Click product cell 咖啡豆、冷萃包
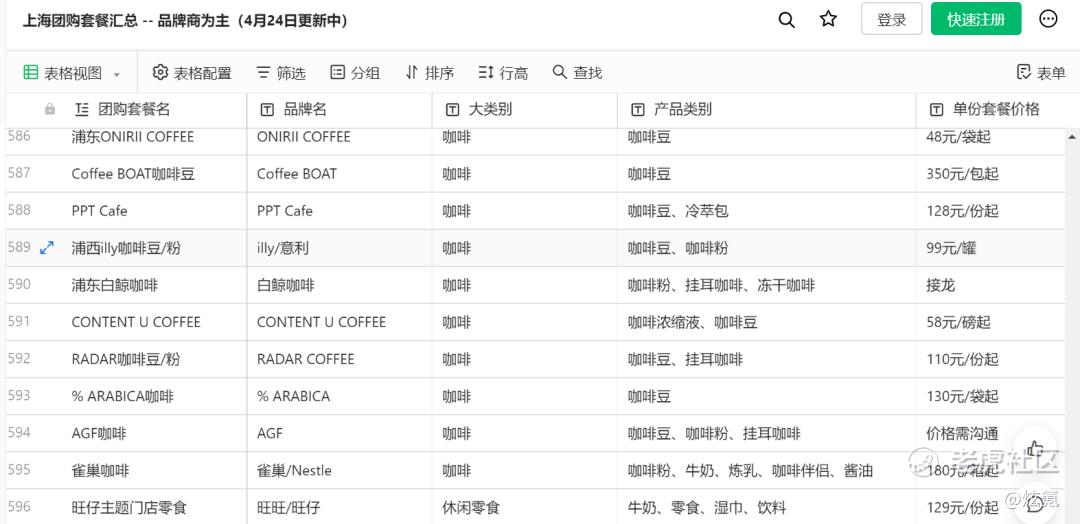 [678, 211]
